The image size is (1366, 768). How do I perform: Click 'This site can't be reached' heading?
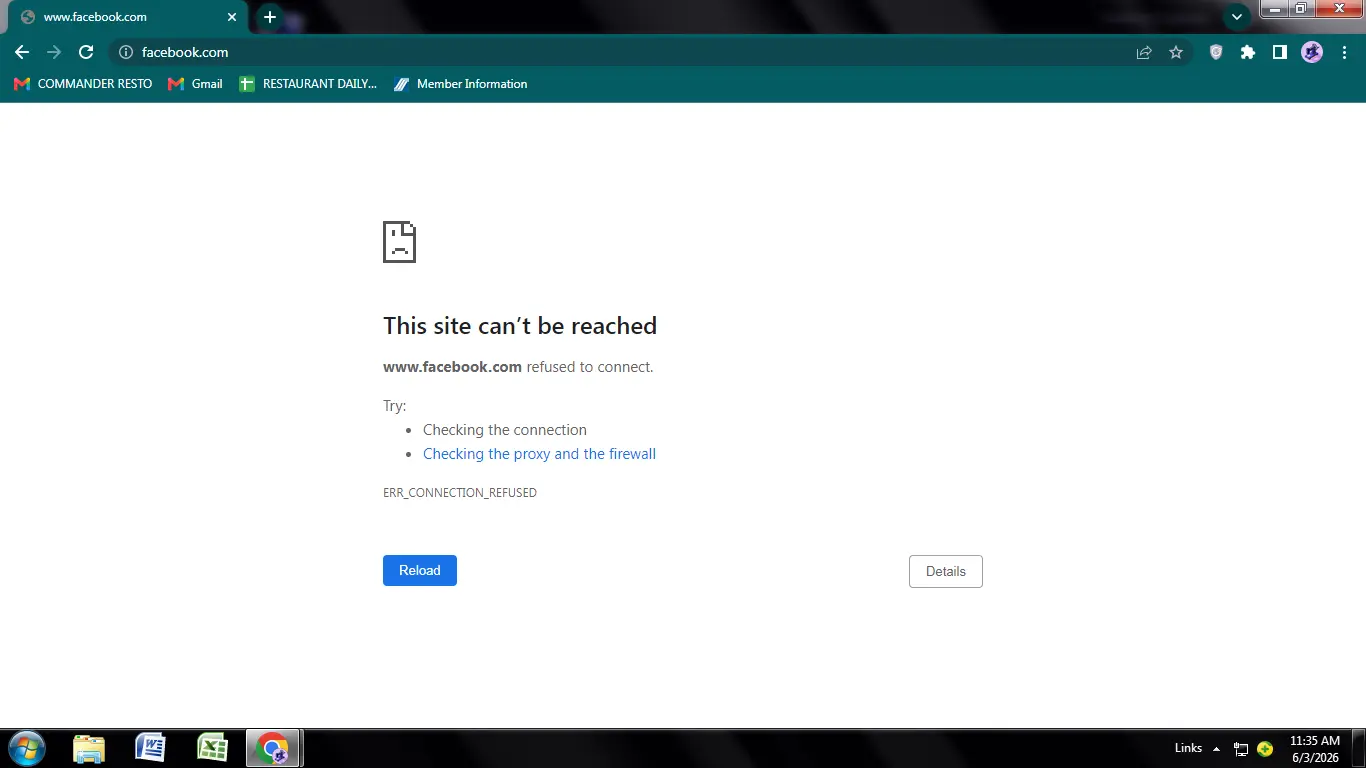[x=520, y=326]
